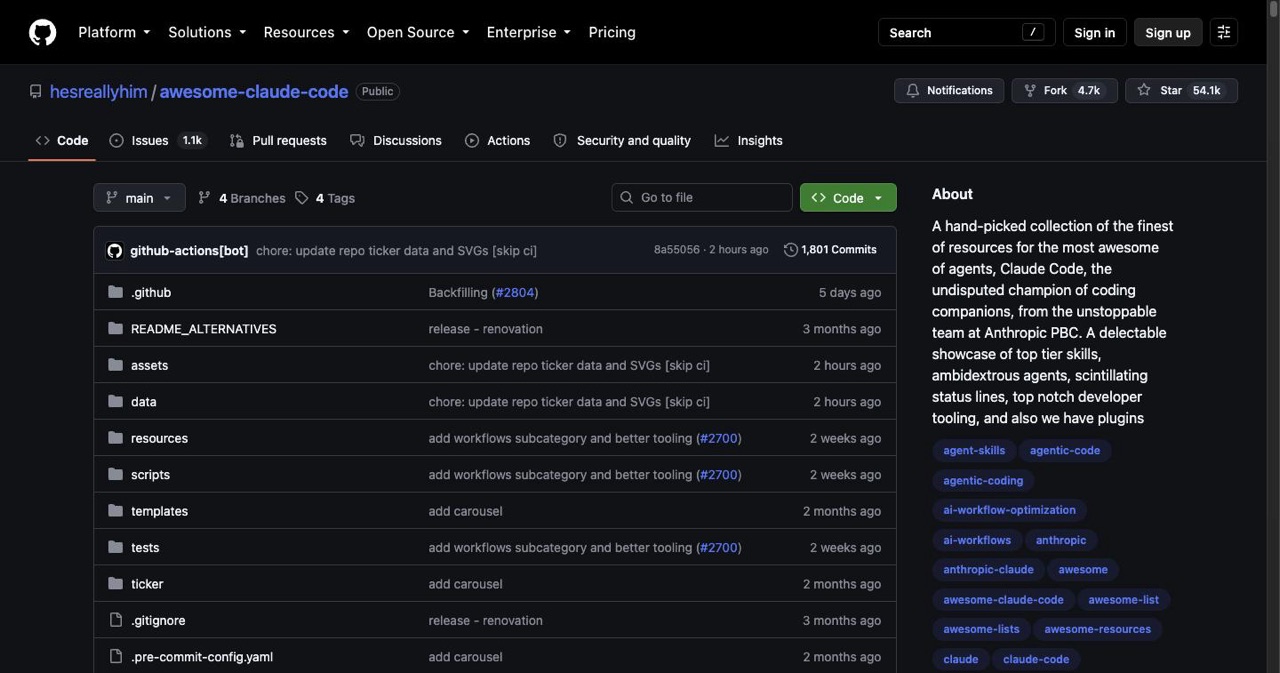This screenshot has width=1280, height=673.
Task: Click the Sign in button
Action: click(x=1094, y=32)
